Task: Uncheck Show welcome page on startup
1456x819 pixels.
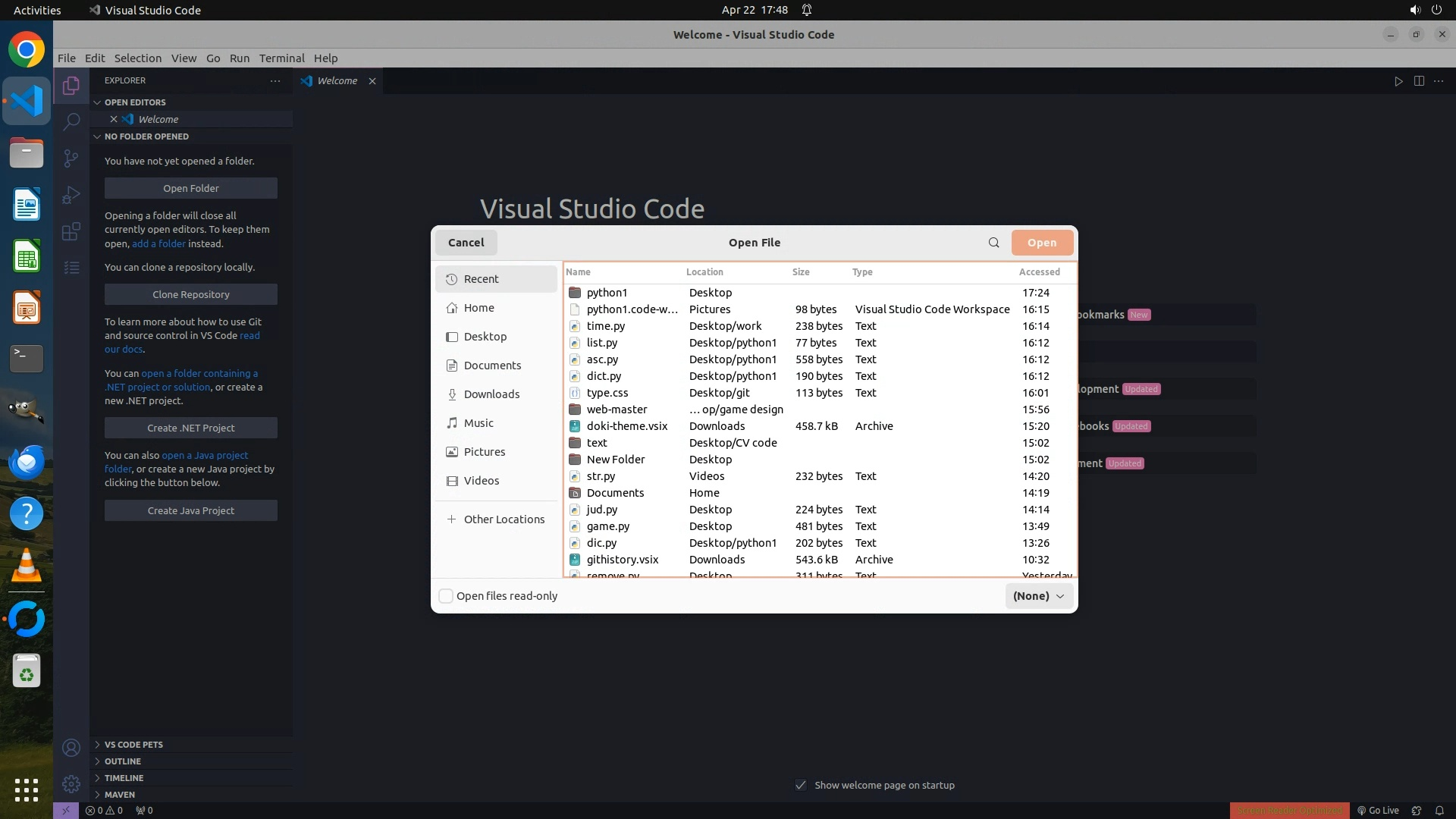Action: pyautogui.click(x=801, y=785)
